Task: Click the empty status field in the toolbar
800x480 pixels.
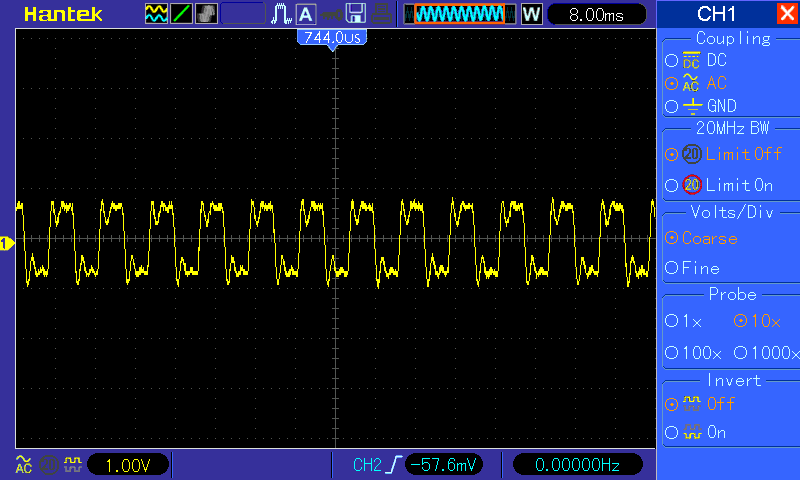Action: [243, 14]
